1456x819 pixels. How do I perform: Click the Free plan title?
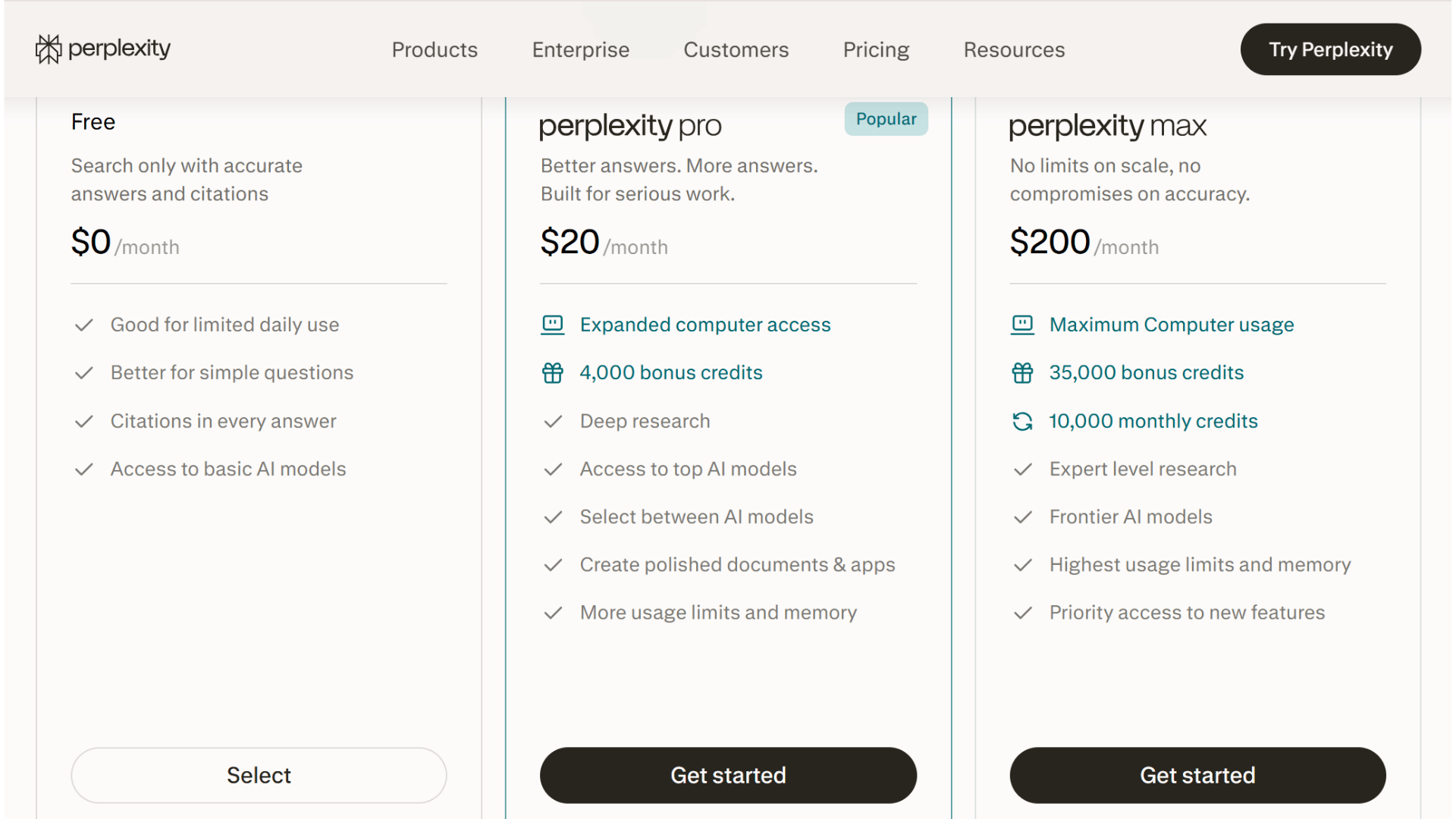click(93, 122)
